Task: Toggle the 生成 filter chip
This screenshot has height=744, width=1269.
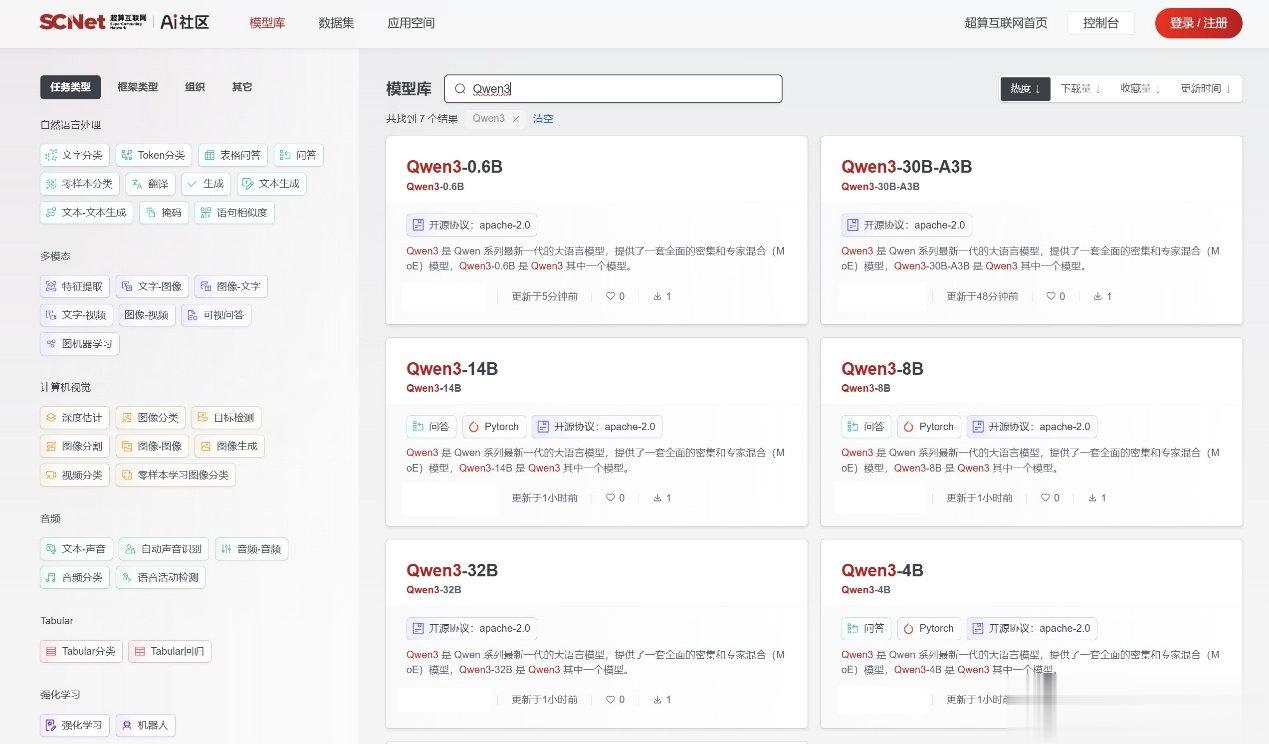Action: pyautogui.click(x=205, y=184)
